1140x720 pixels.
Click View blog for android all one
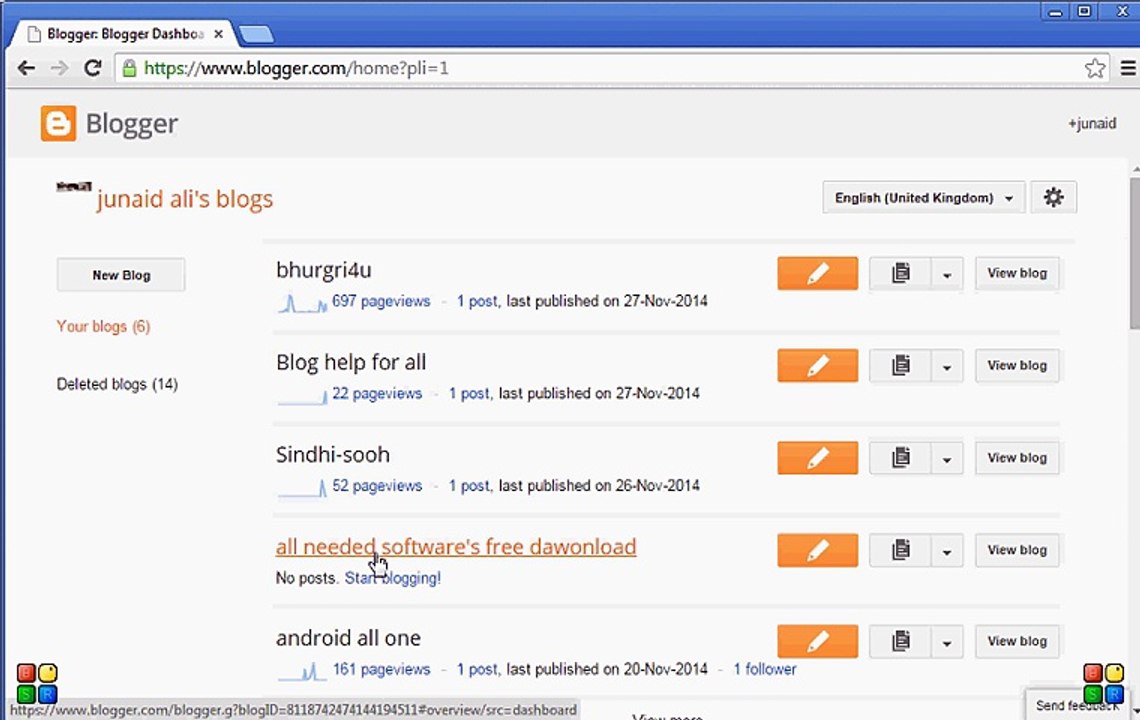[1016, 641]
